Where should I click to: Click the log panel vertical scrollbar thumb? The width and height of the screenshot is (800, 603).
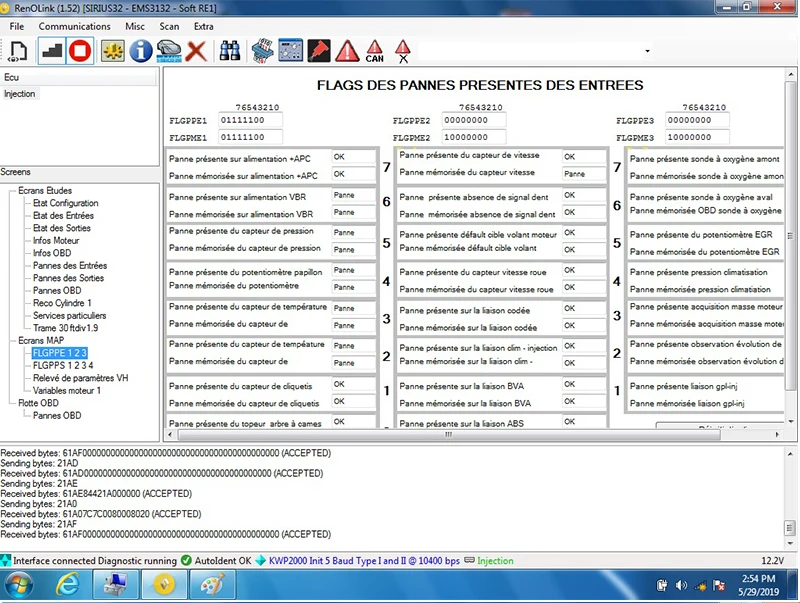[790, 527]
